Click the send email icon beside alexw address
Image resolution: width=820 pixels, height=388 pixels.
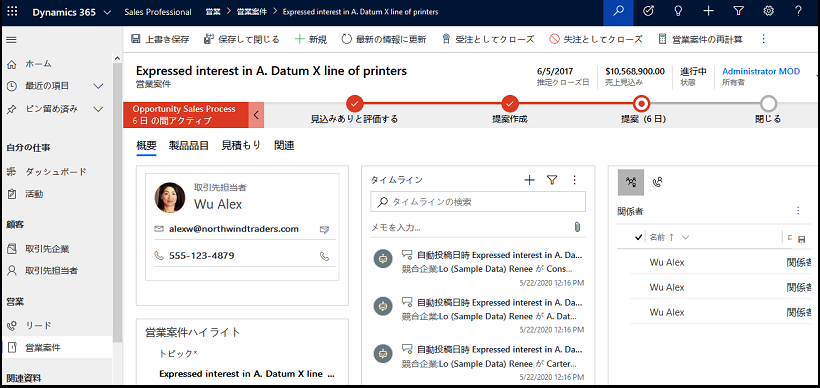(x=324, y=229)
